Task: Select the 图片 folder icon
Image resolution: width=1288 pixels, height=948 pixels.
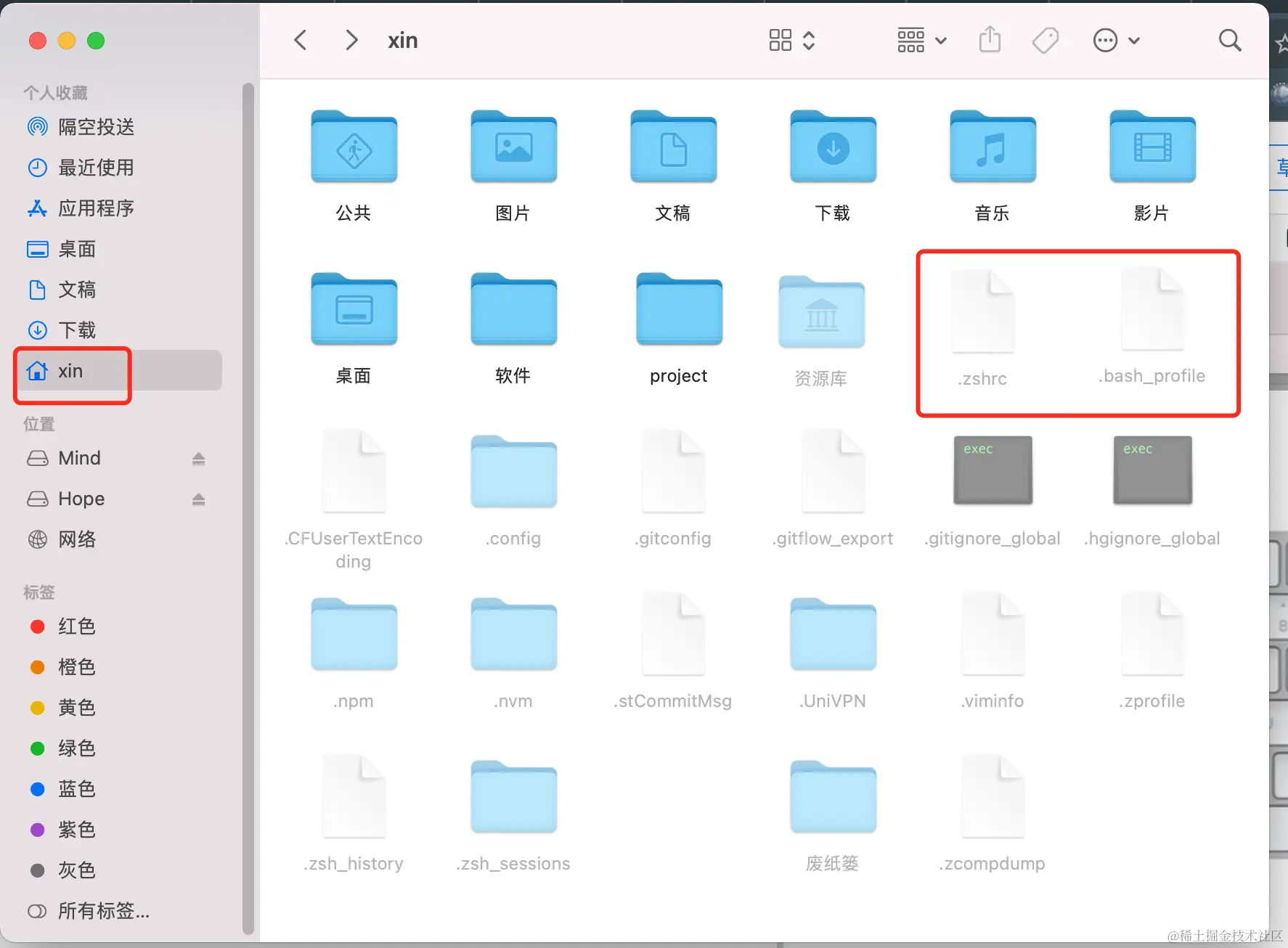Action: pos(513,147)
